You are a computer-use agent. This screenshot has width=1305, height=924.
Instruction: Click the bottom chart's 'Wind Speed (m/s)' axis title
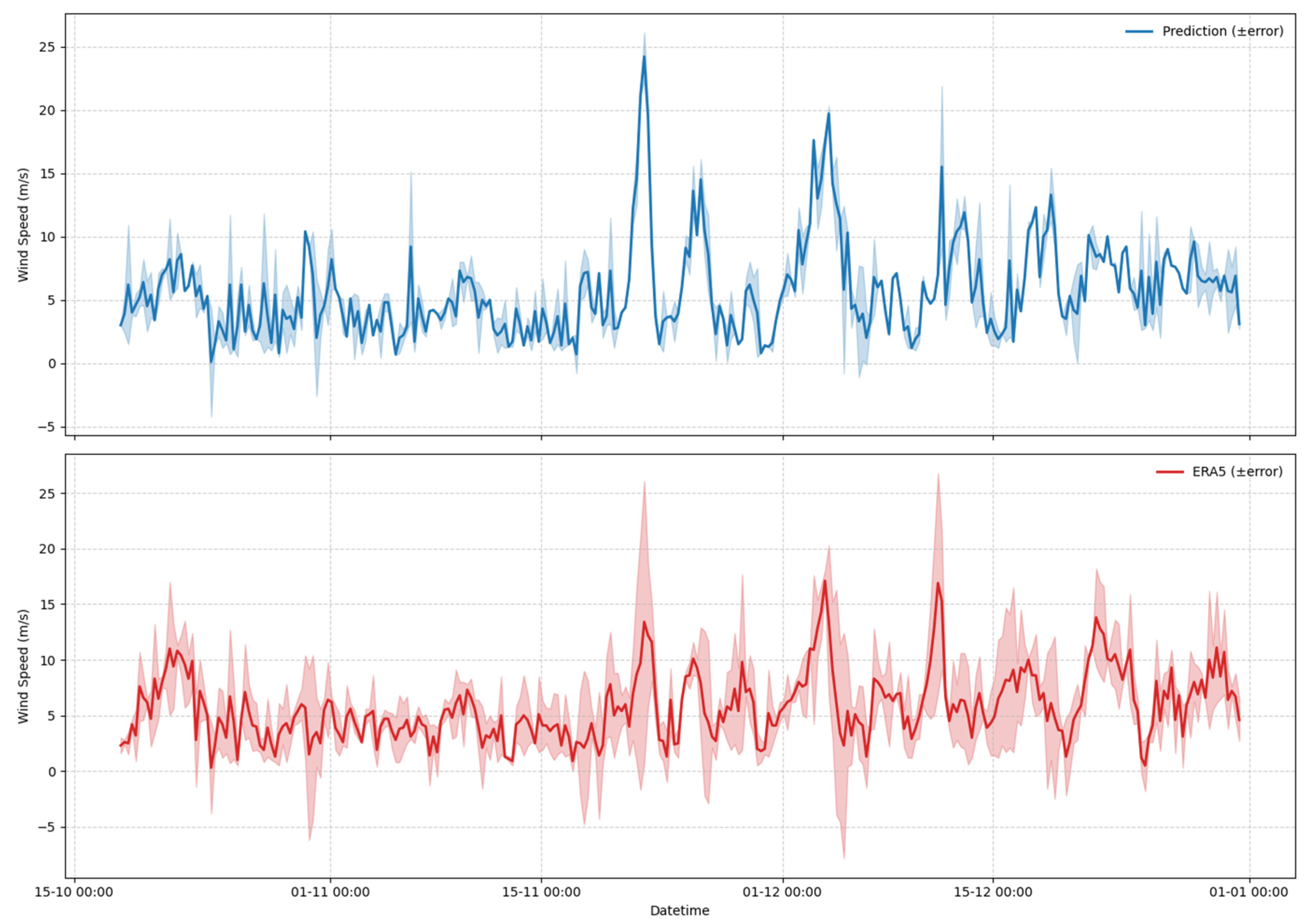(x=23, y=666)
